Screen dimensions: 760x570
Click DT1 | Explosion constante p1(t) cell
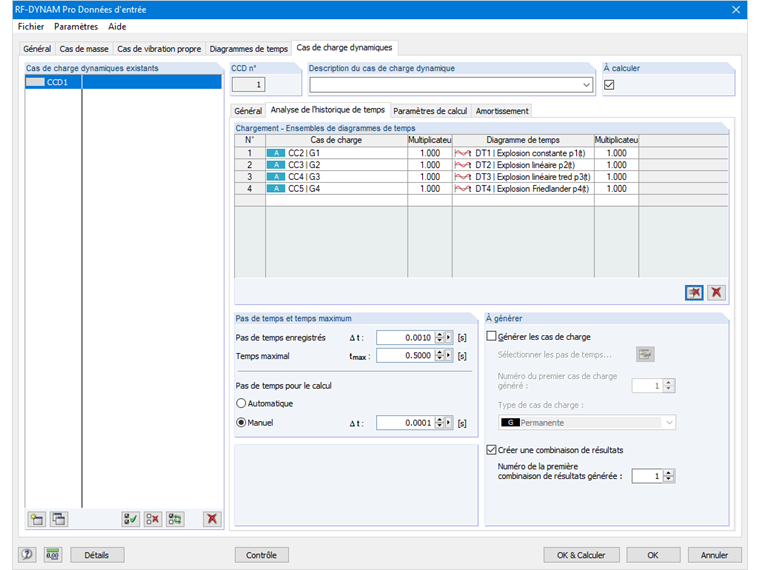(x=523, y=153)
